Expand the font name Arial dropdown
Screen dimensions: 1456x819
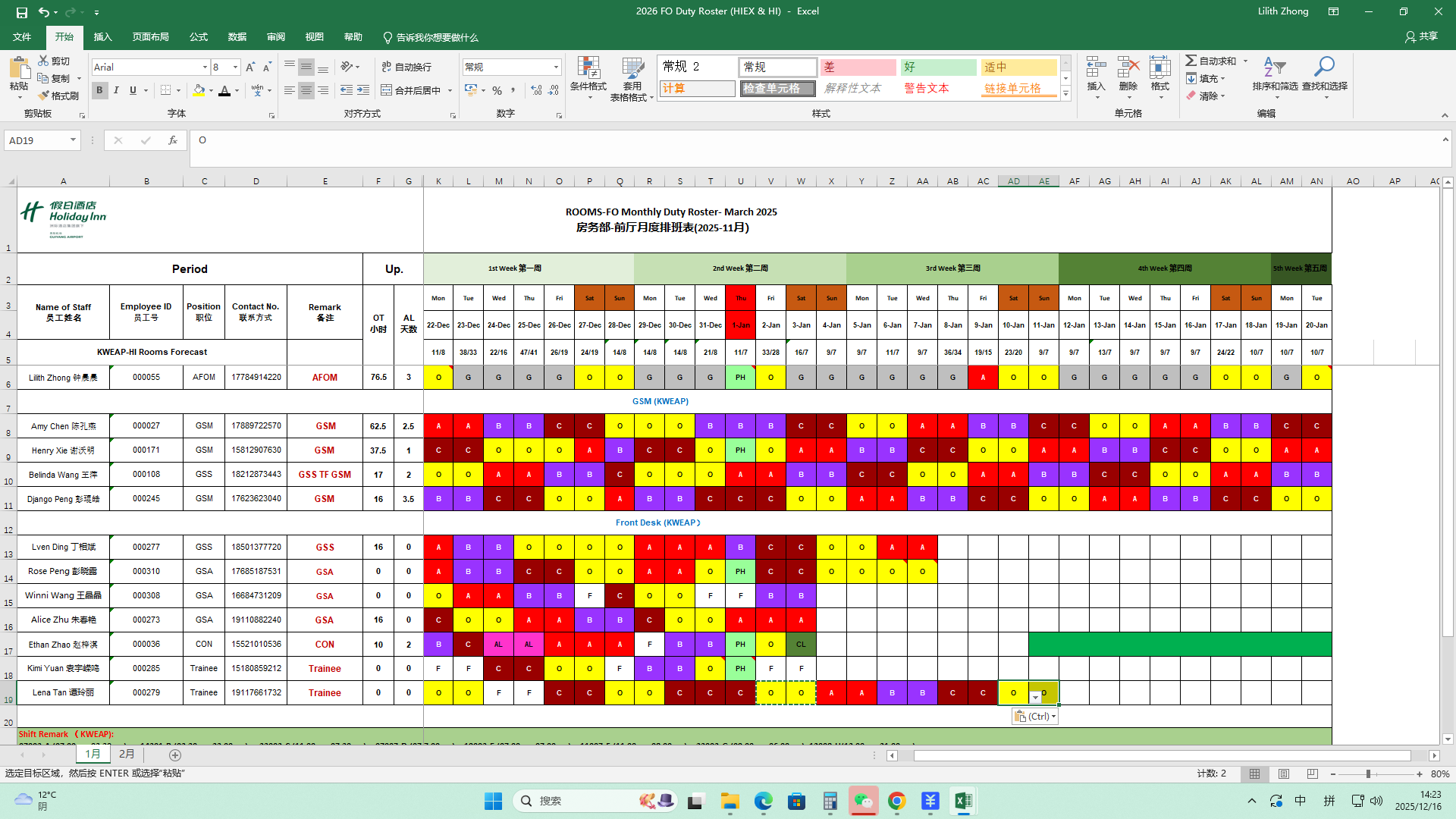[x=205, y=67]
